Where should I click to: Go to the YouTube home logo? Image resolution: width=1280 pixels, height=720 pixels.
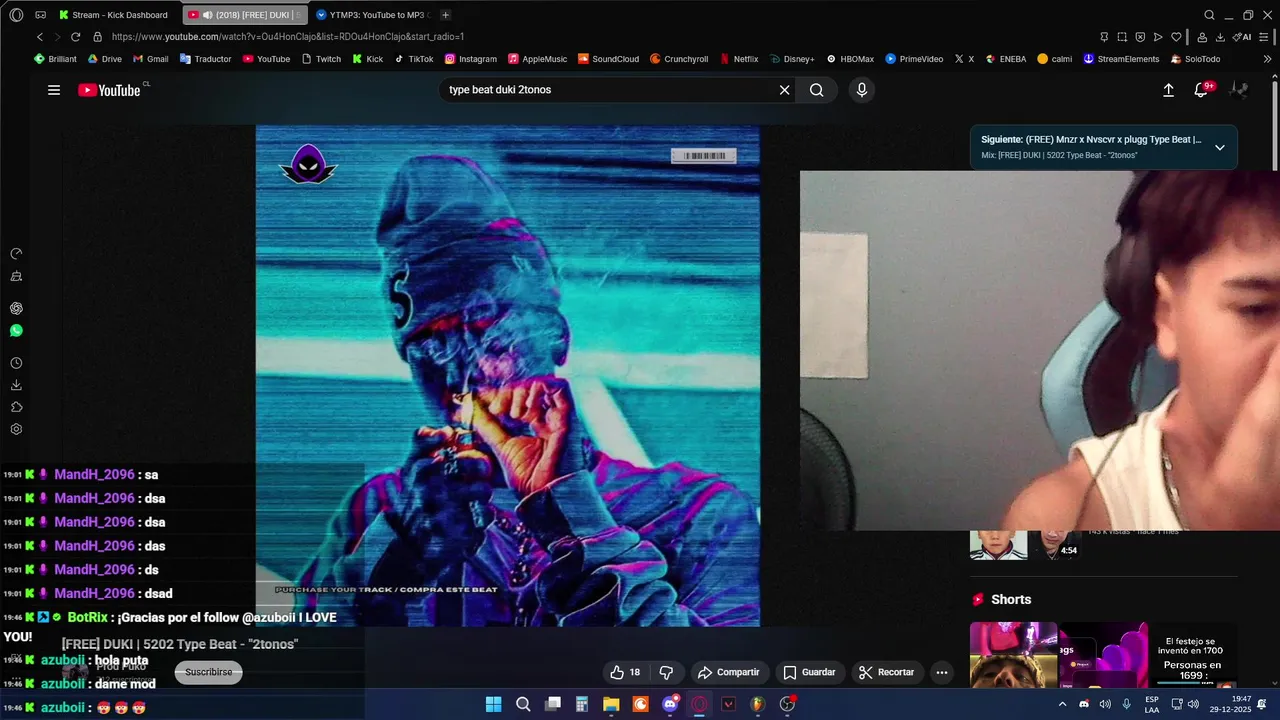(x=110, y=90)
